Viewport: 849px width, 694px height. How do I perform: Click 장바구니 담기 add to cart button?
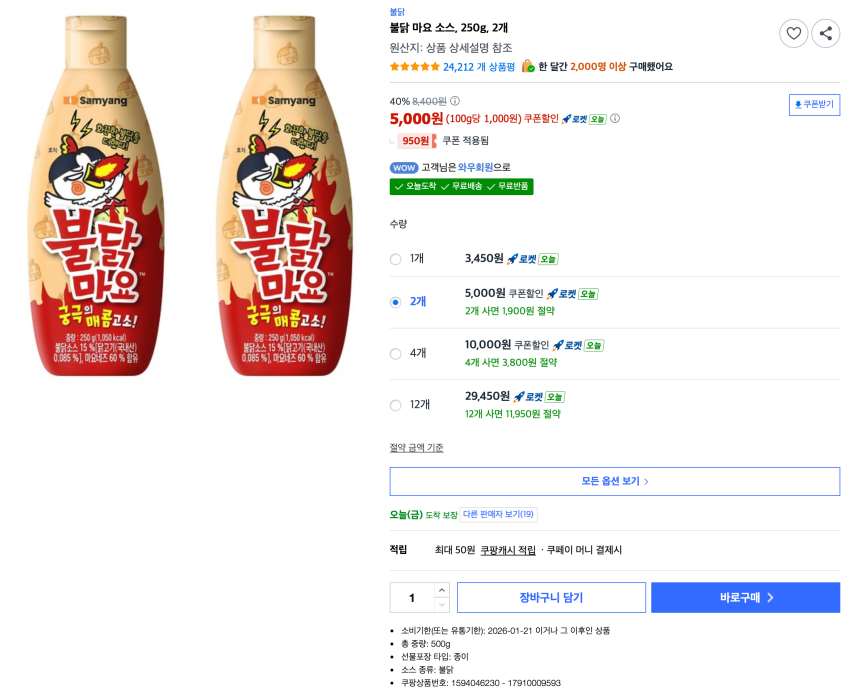click(551, 597)
